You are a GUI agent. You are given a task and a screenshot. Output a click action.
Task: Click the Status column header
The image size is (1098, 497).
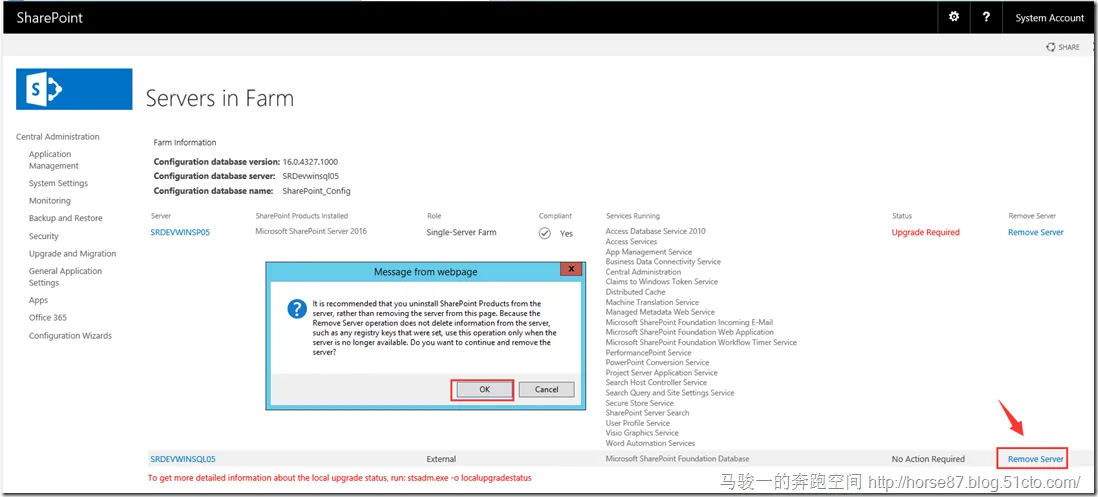click(x=902, y=216)
